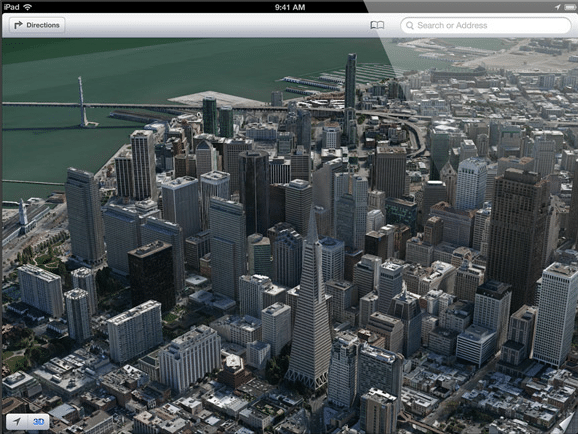Tap the 9:41 AM clock in status bar
The image size is (578, 434).
pyautogui.click(x=290, y=7)
